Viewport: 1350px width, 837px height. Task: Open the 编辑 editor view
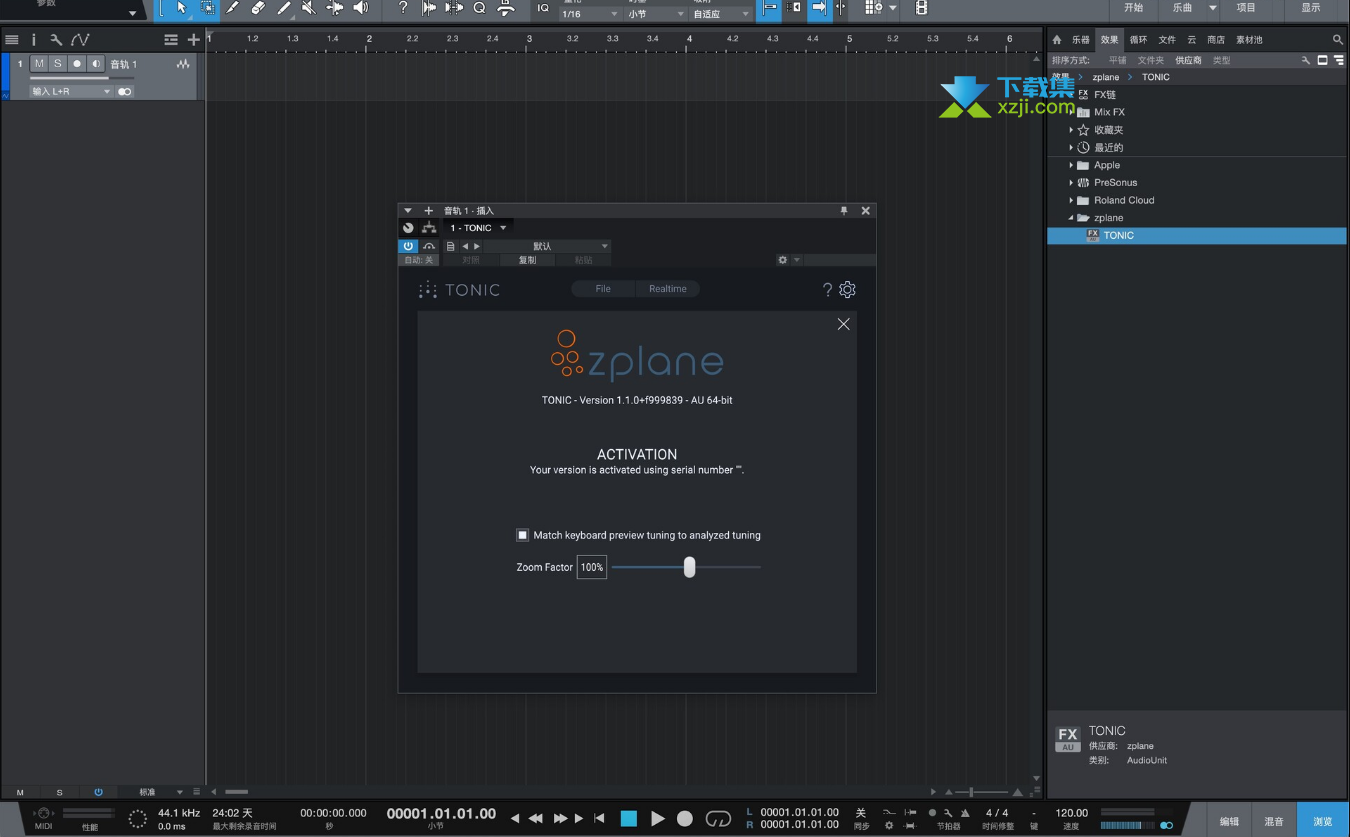click(1229, 821)
